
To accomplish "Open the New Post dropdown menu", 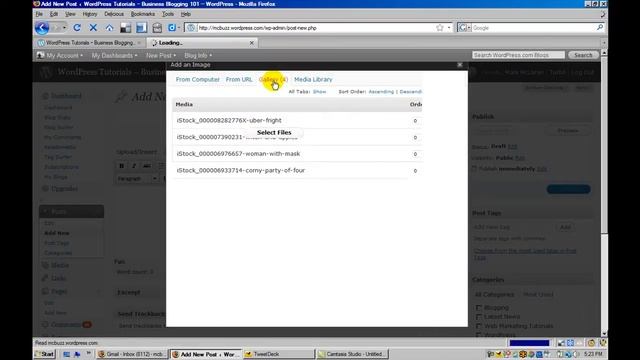I will [161, 56].
